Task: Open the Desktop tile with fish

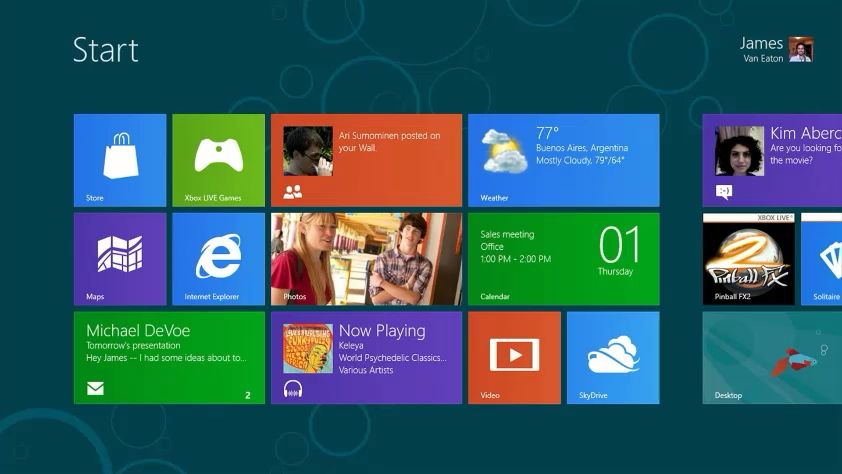Action: point(772,358)
